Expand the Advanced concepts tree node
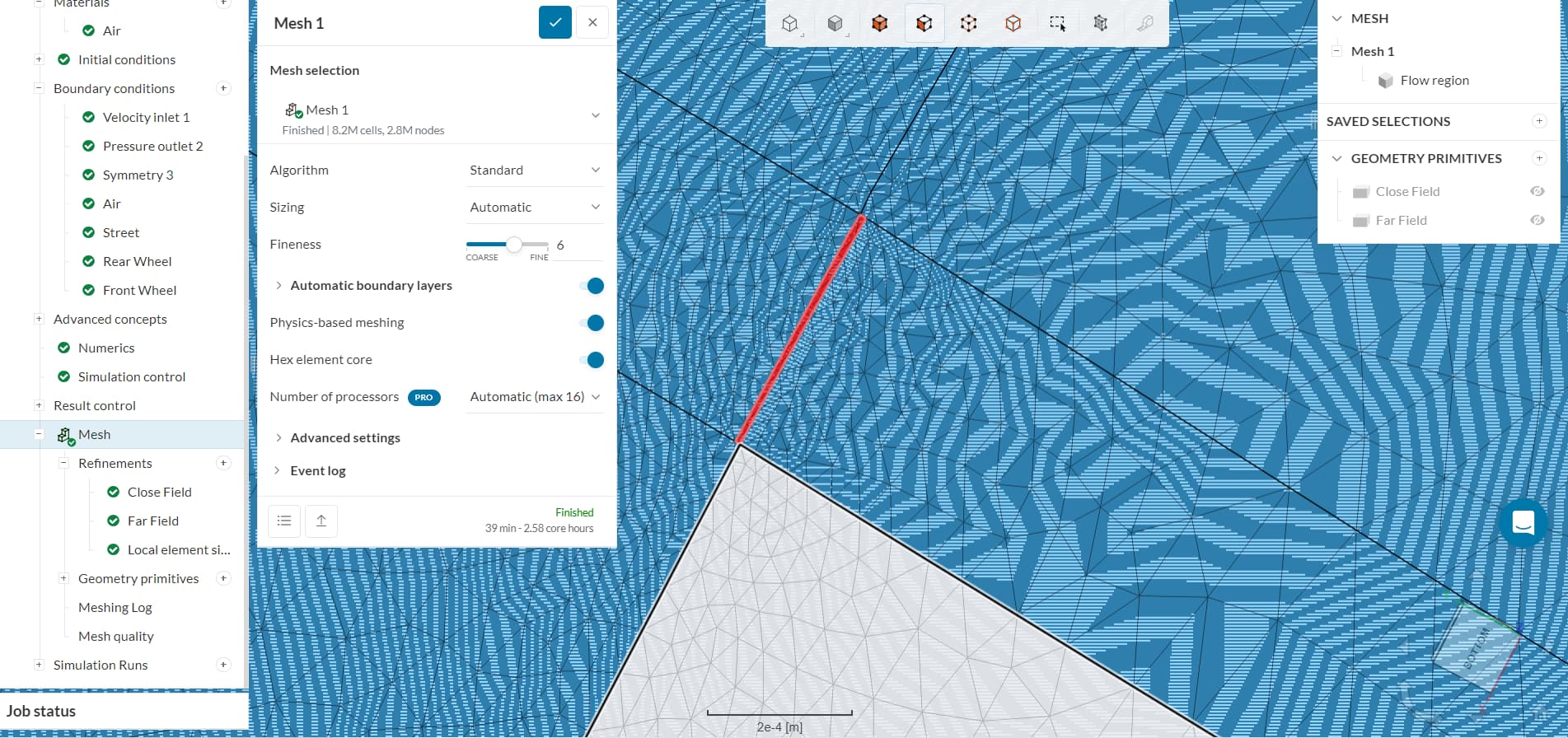Screen dimensions: 1568x738 [39, 319]
